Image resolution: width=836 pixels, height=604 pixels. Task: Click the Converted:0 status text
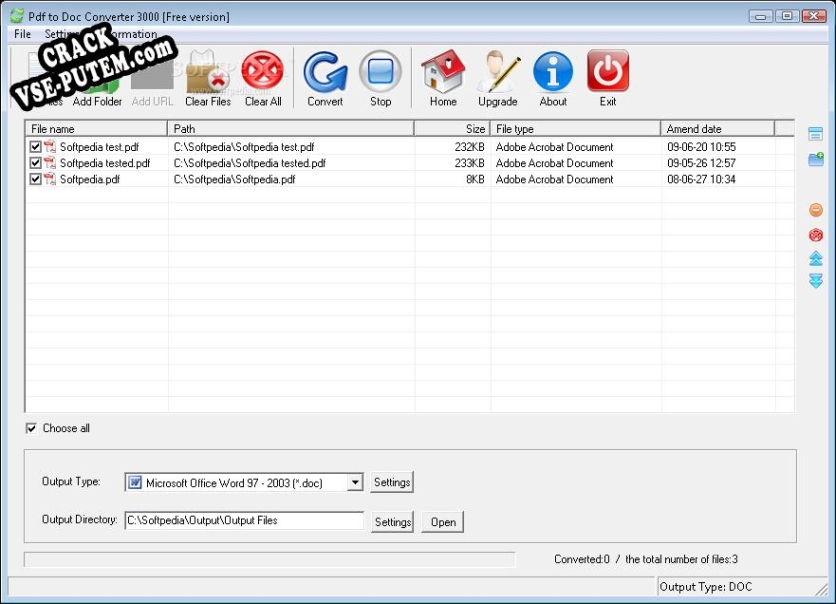pyautogui.click(x=582, y=559)
